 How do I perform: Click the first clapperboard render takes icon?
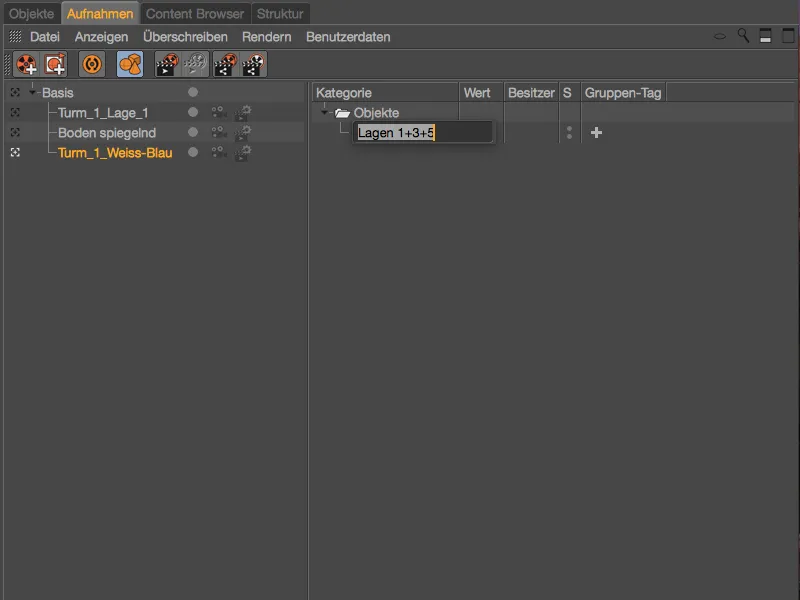tap(167, 64)
